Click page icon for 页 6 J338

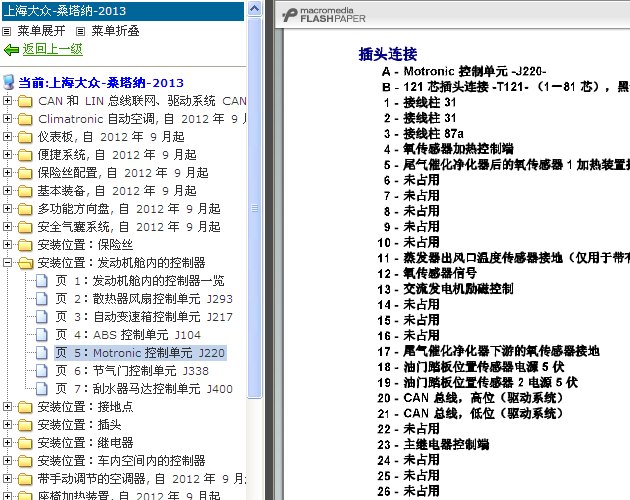pos(41,371)
